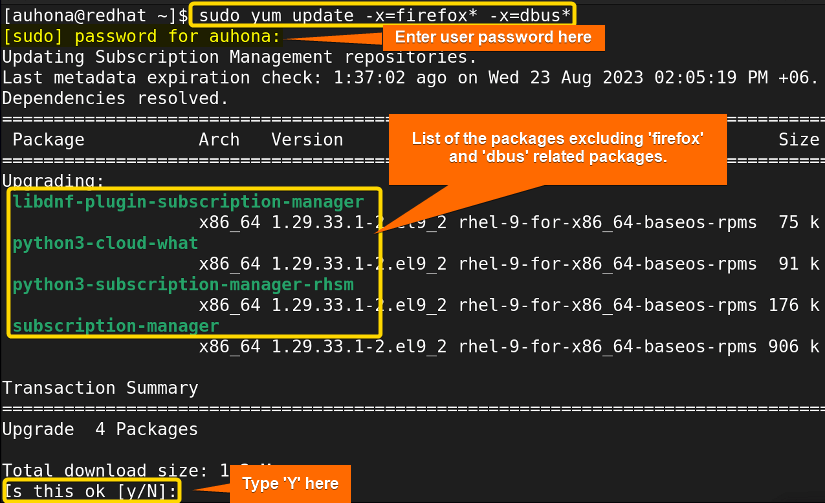Click the 'Is this ok [y/N]:' prompt
The height and width of the screenshot is (503, 825).
tap(91, 491)
